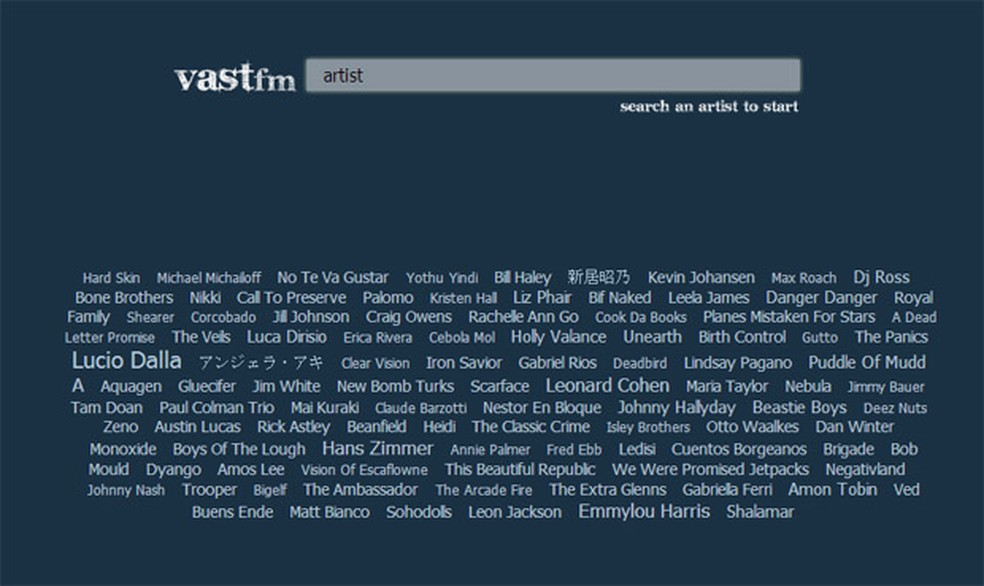This screenshot has width=984, height=586.
Task: Select Rachelle Ann Go
Action: coord(523,317)
